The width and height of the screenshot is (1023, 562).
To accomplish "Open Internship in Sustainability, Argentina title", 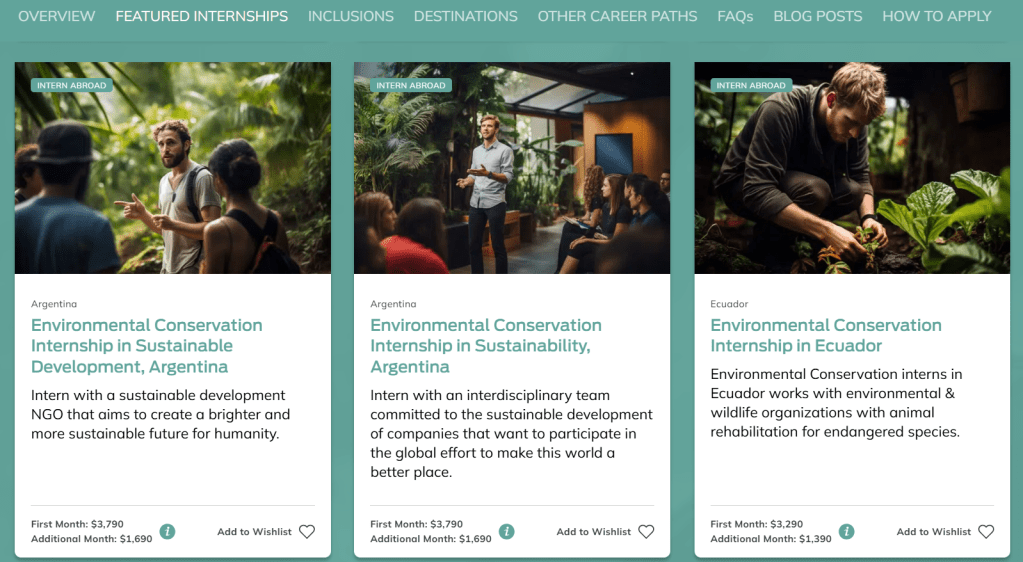I will (486, 345).
